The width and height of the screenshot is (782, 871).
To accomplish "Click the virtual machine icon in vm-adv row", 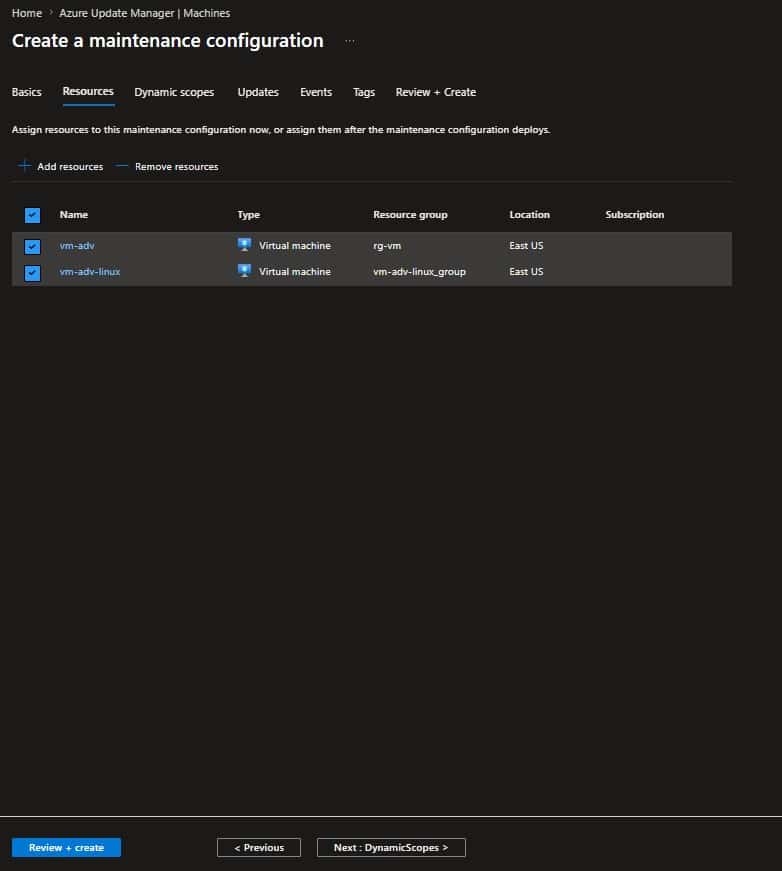I will (244, 245).
